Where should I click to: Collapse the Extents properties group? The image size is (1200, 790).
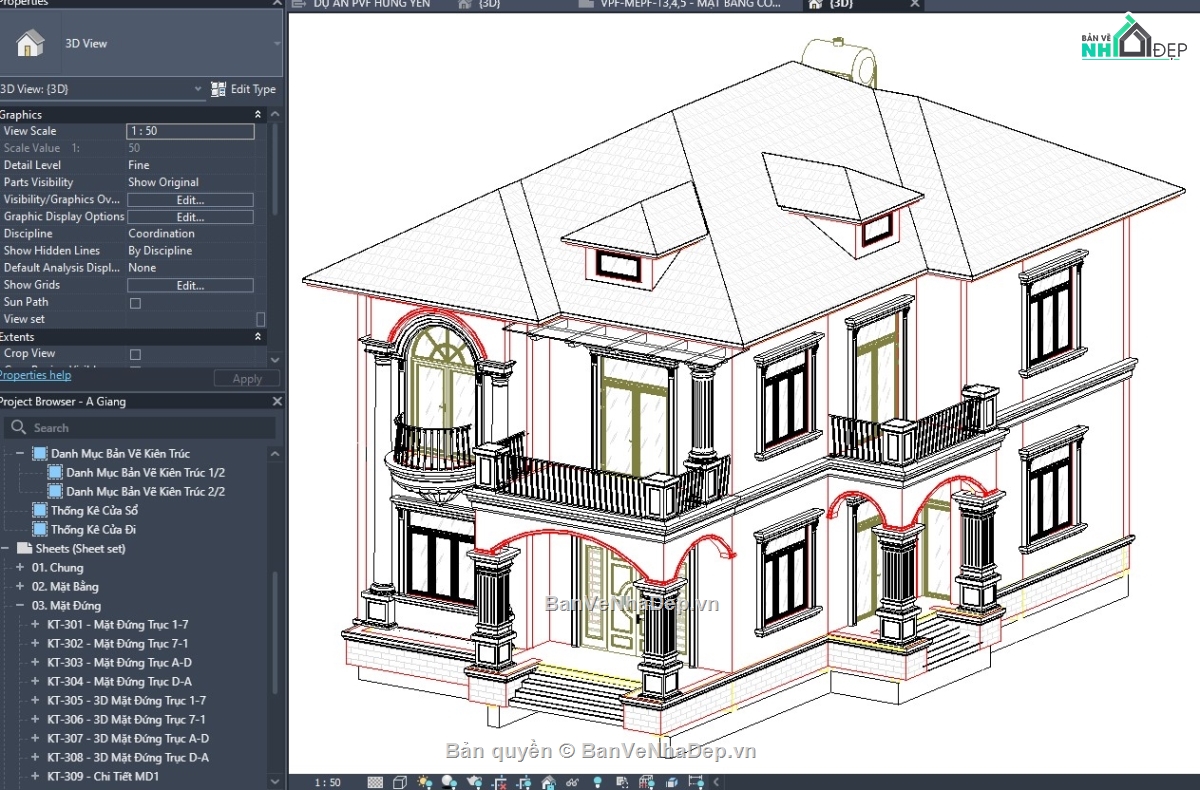258,337
